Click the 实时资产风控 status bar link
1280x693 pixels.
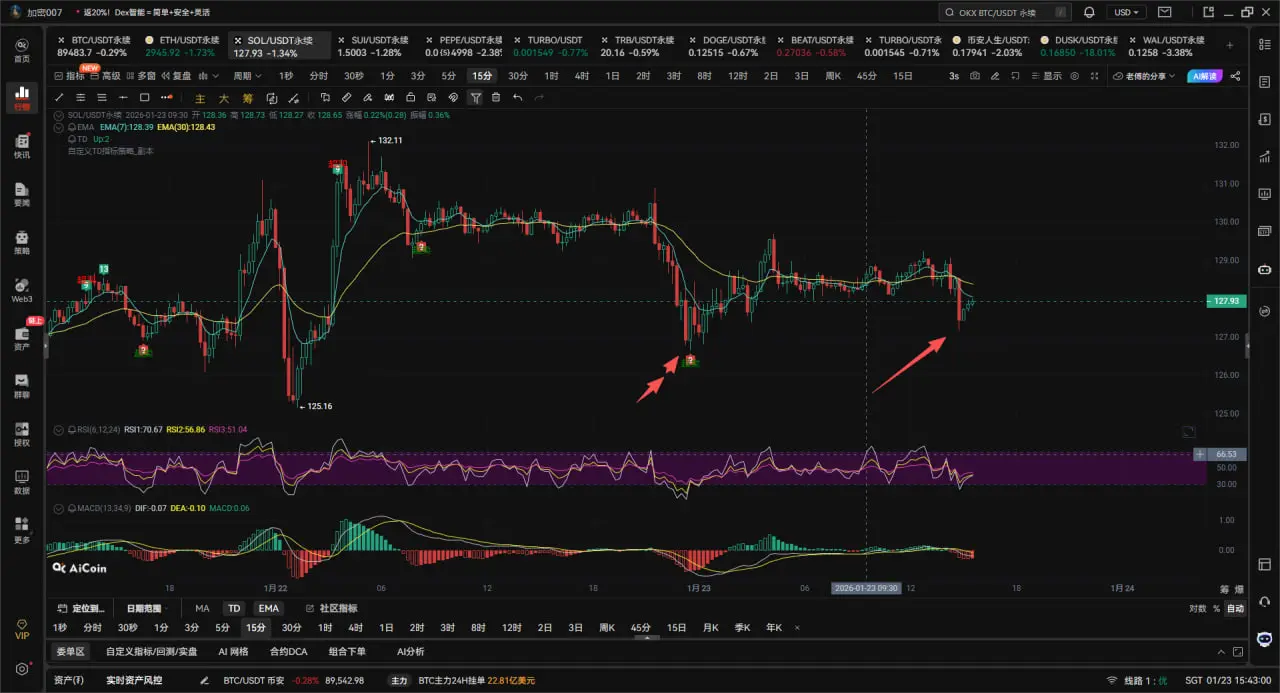[x=133, y=680]
